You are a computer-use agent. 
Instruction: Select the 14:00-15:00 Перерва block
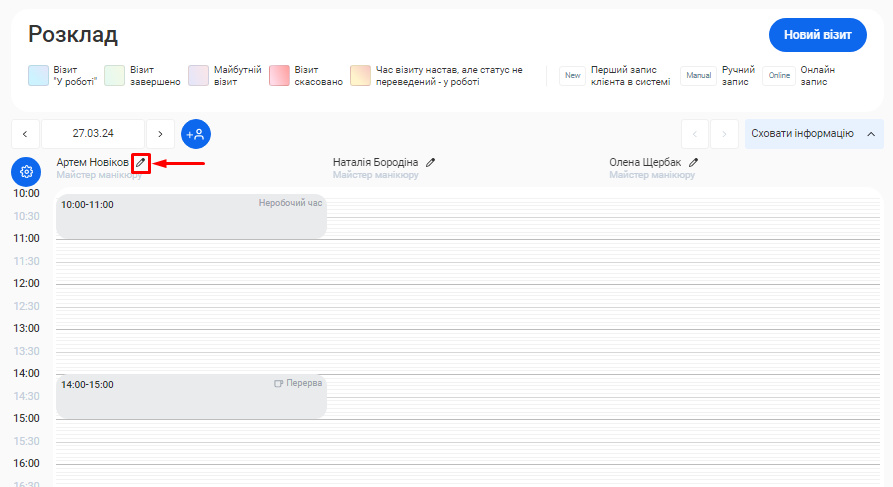tap(191, 397)
